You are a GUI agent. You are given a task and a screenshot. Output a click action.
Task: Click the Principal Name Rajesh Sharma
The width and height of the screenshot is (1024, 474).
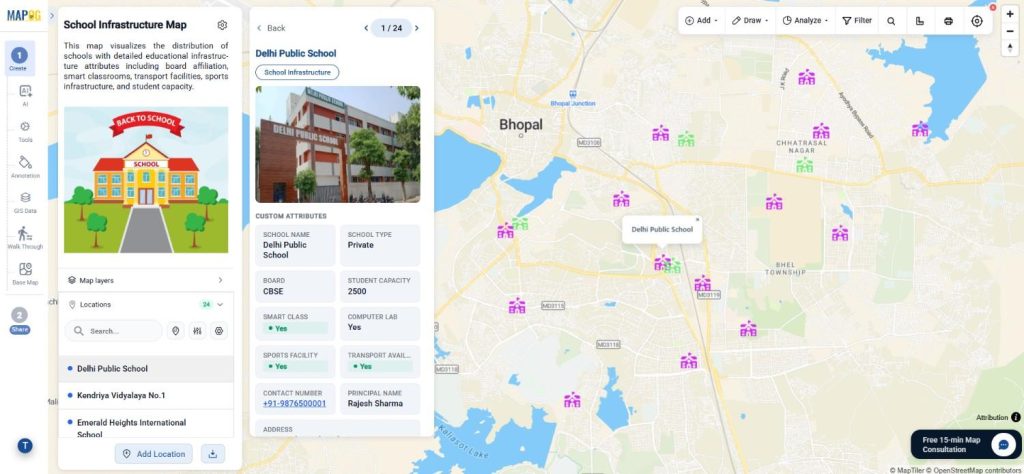click(375, 403)
